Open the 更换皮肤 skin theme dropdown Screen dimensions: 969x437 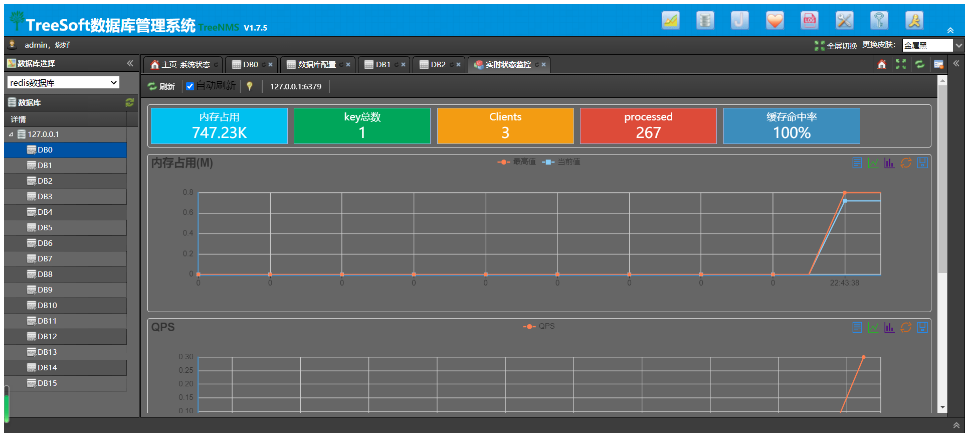click(x=931, y=45)
